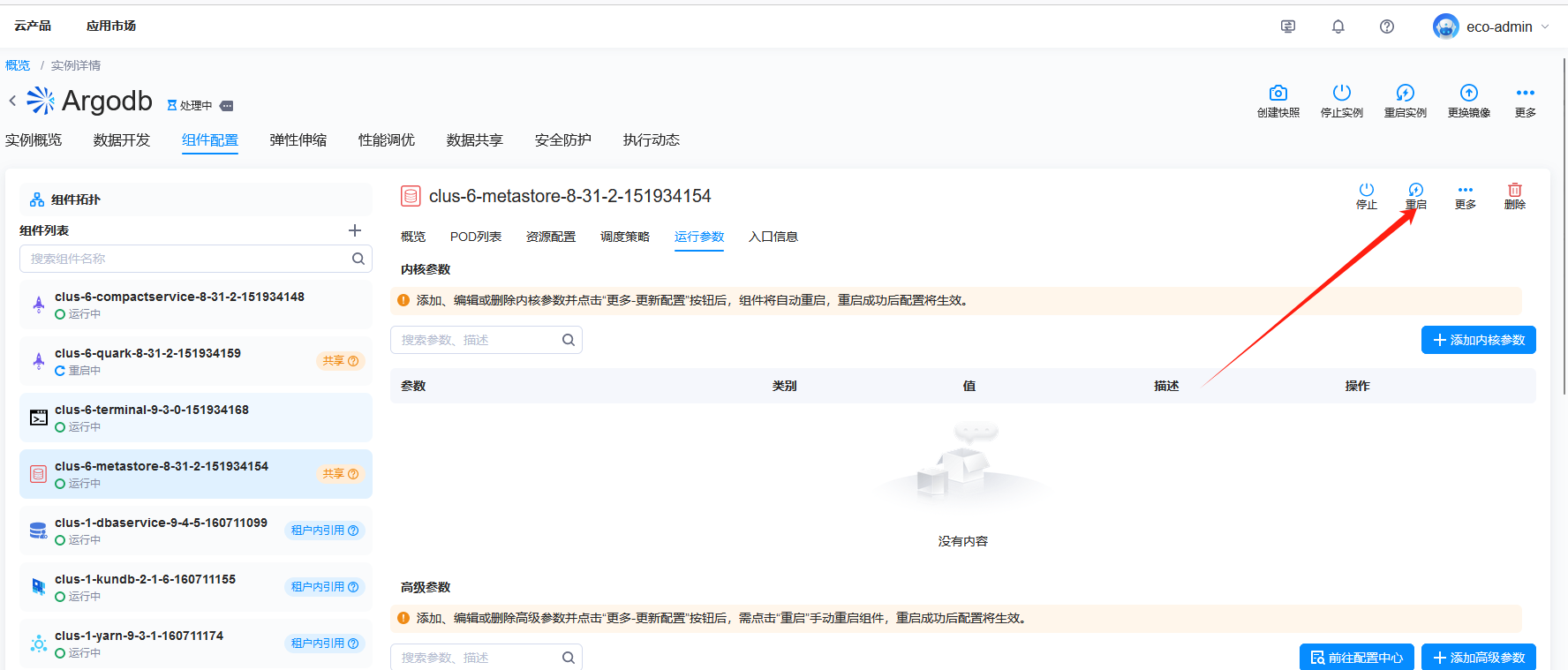Click the red 删除 trash icon
This screenshot has width=1568, height=670.
click(x=1514, y=190)
